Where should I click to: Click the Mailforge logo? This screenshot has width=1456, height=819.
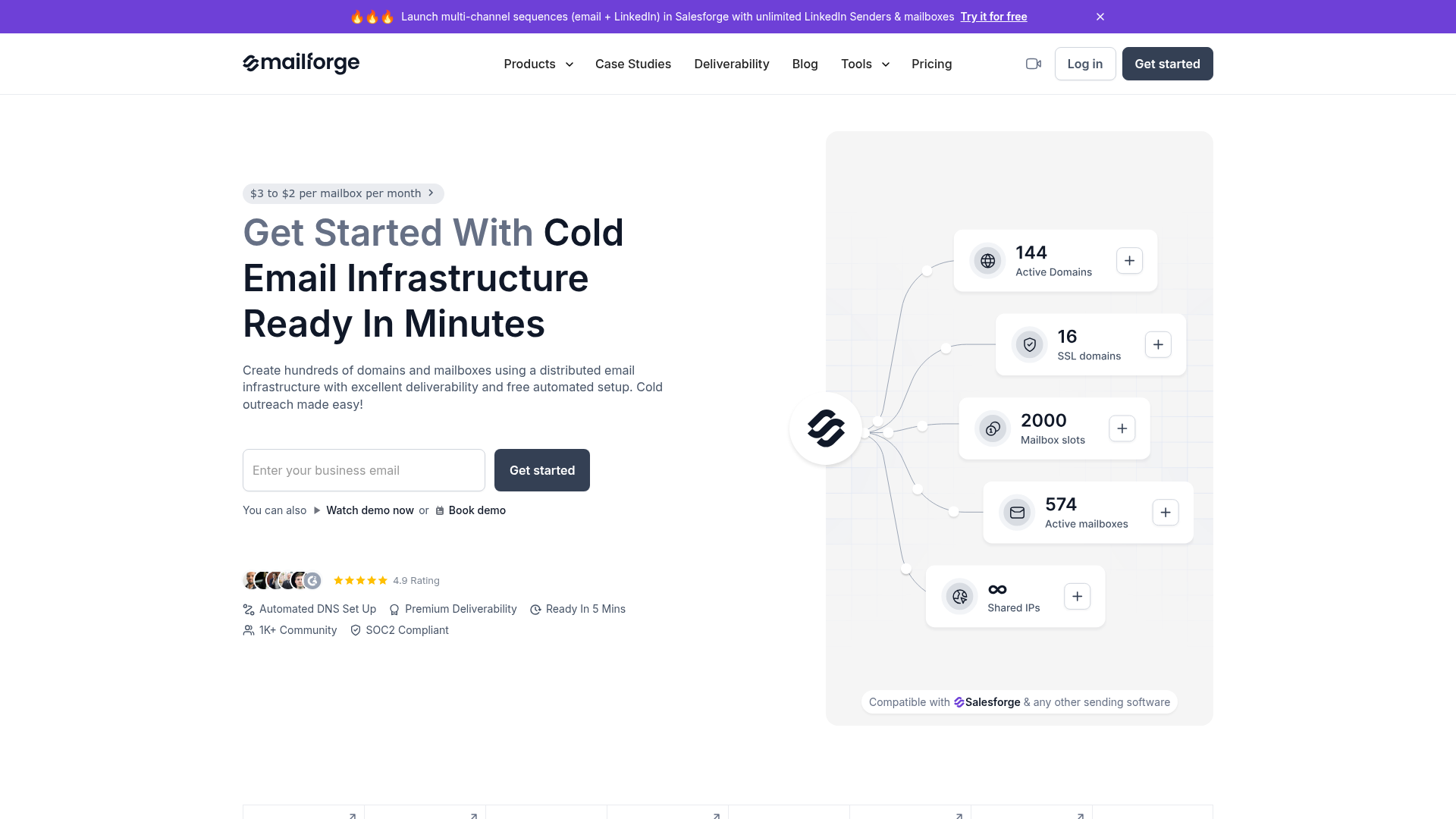click(301, 64)
